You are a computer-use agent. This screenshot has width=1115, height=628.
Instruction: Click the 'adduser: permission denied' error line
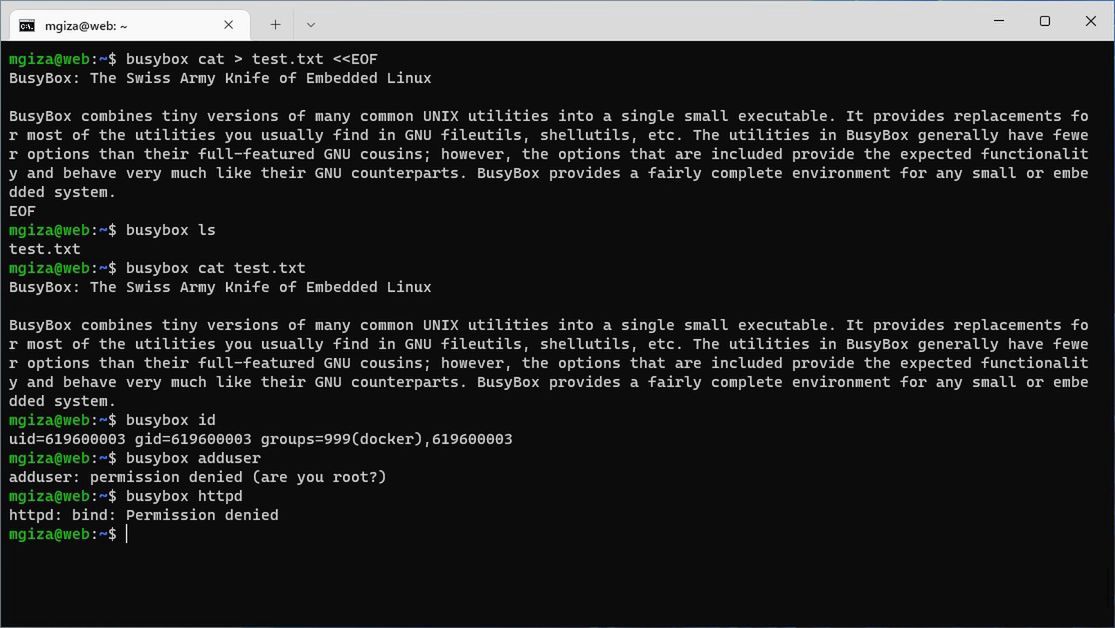[197, 477]
